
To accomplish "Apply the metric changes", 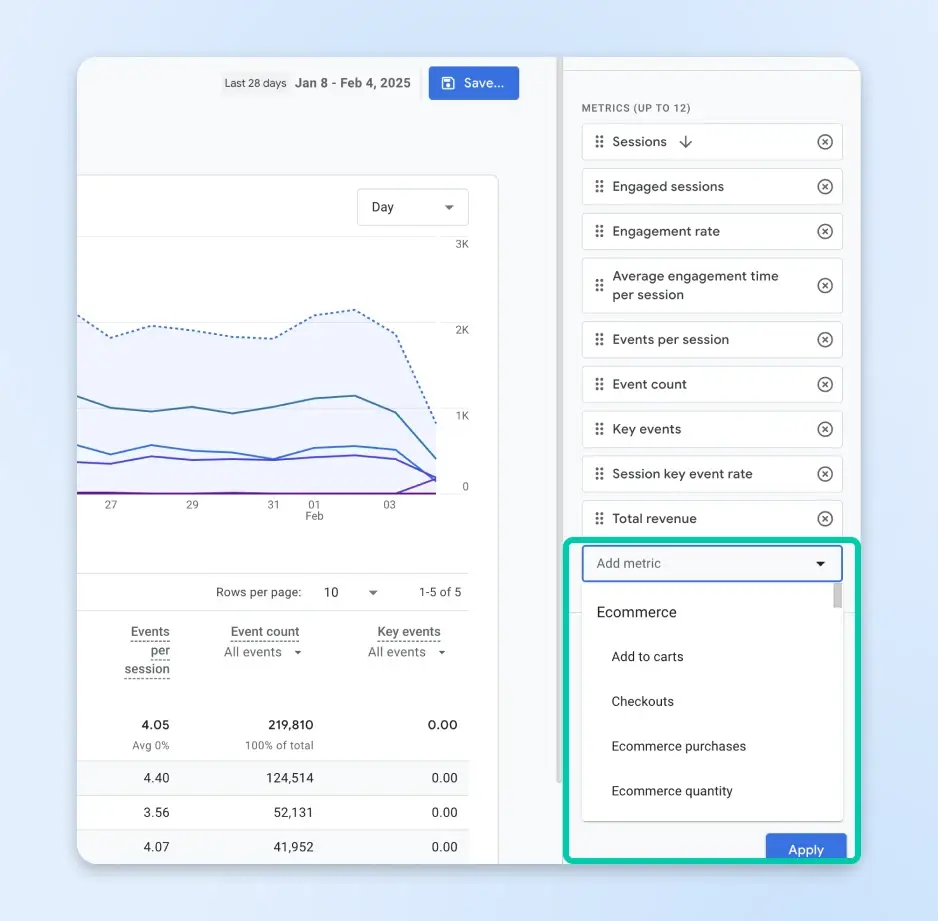I will pyautogui.click(x=805, y=849).
